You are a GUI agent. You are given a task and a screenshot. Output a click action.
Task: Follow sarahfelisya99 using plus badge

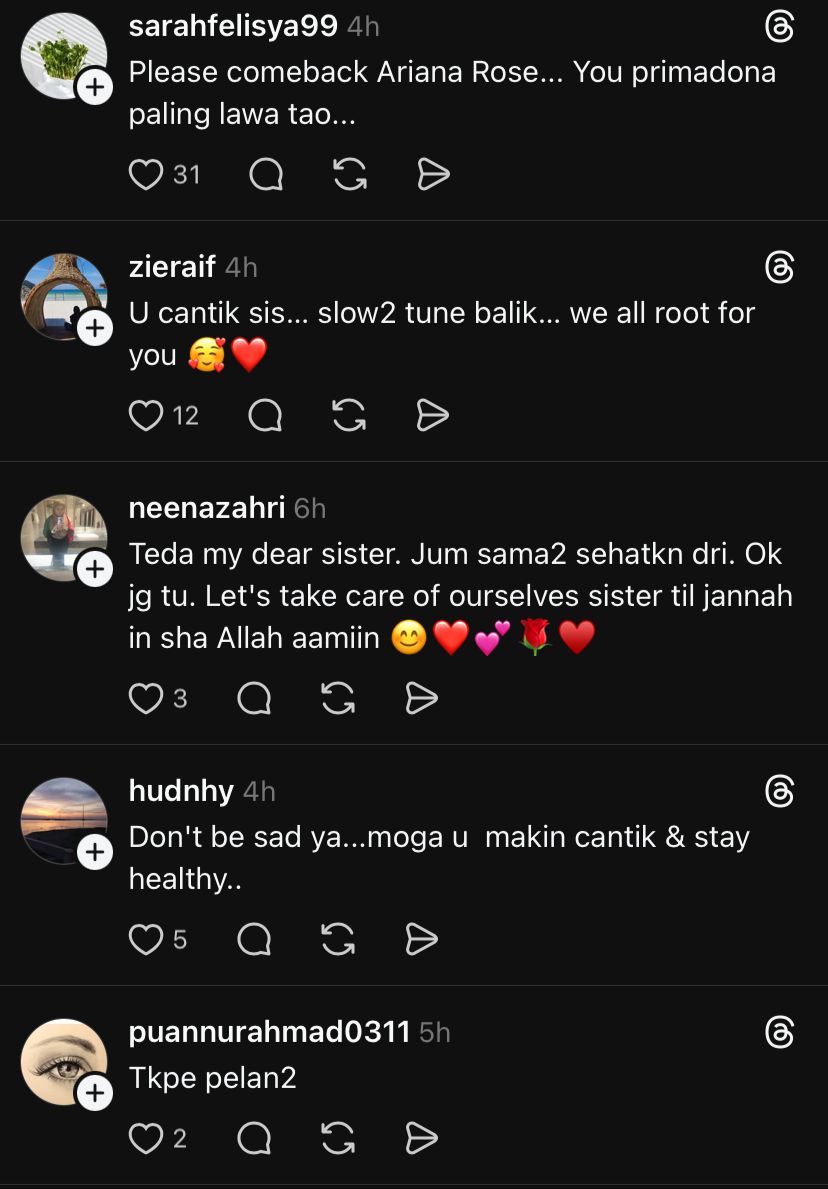pos(94,88)
